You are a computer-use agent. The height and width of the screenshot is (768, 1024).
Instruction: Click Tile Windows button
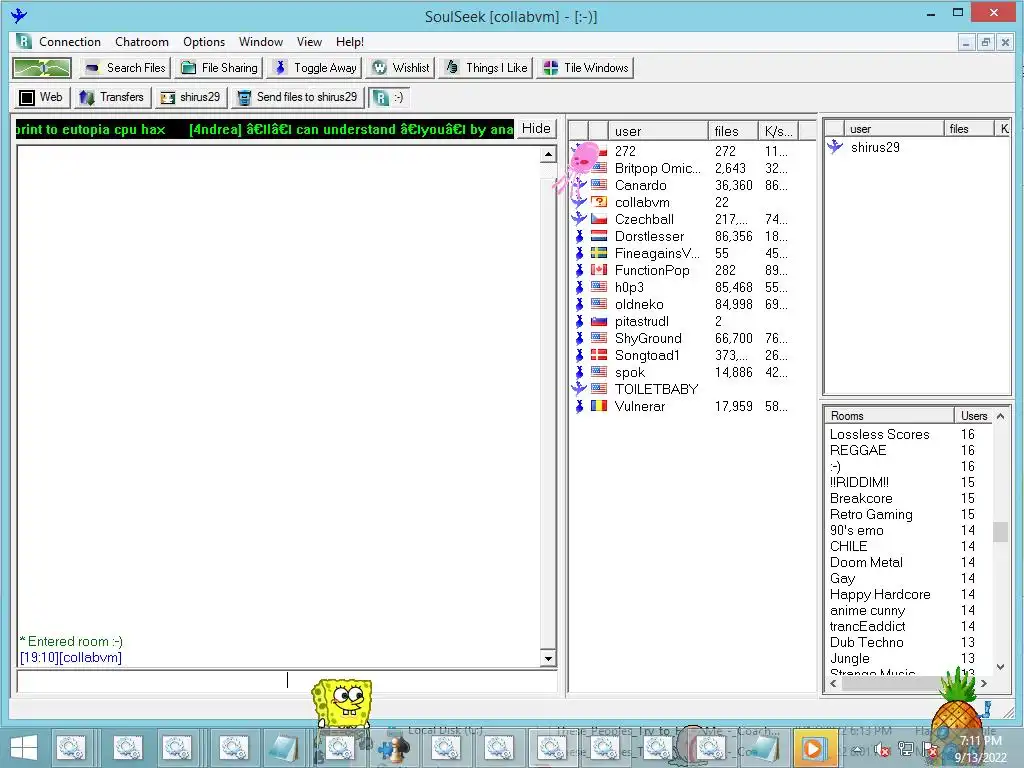point(585,67)
